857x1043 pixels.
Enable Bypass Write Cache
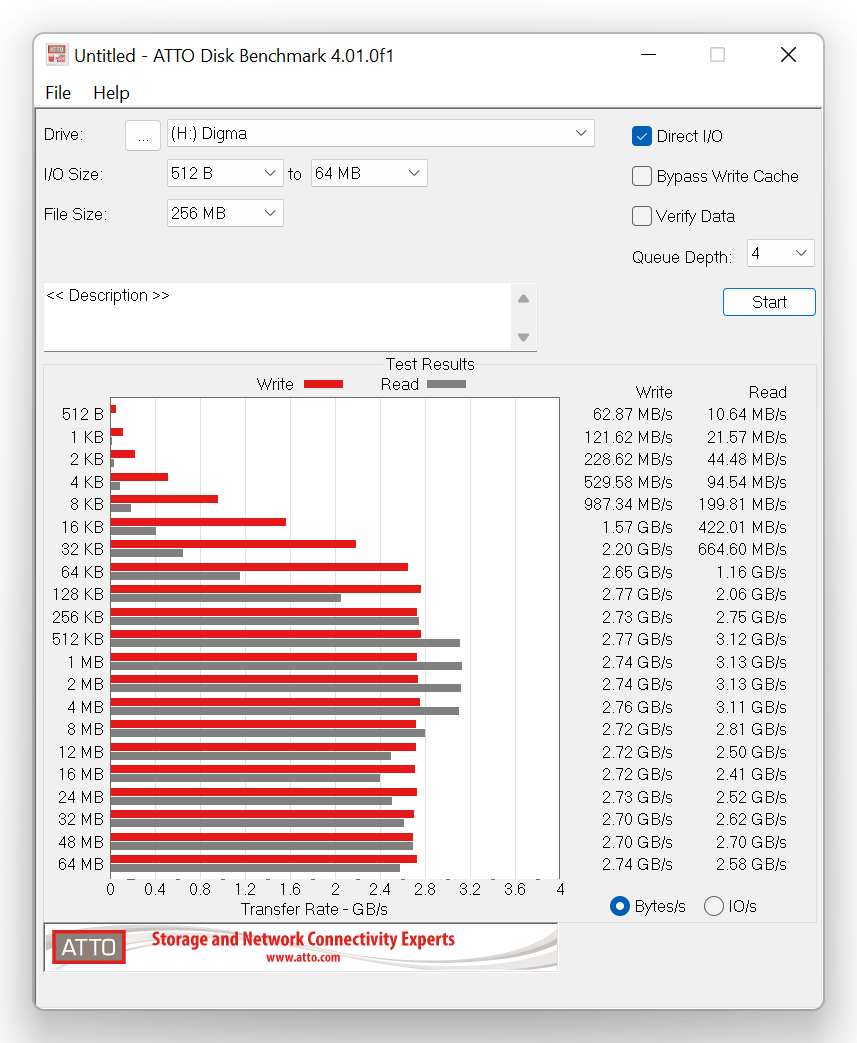coord(642,176)
